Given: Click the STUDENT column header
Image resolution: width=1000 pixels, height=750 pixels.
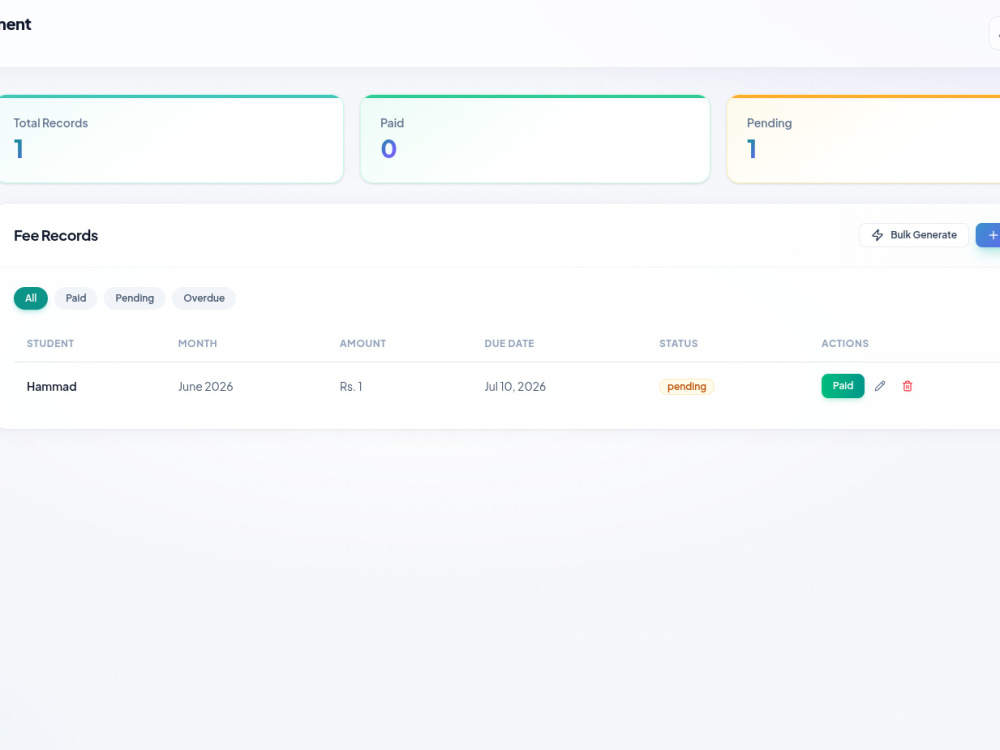Looking at the screenshot, I should [50, 343].
